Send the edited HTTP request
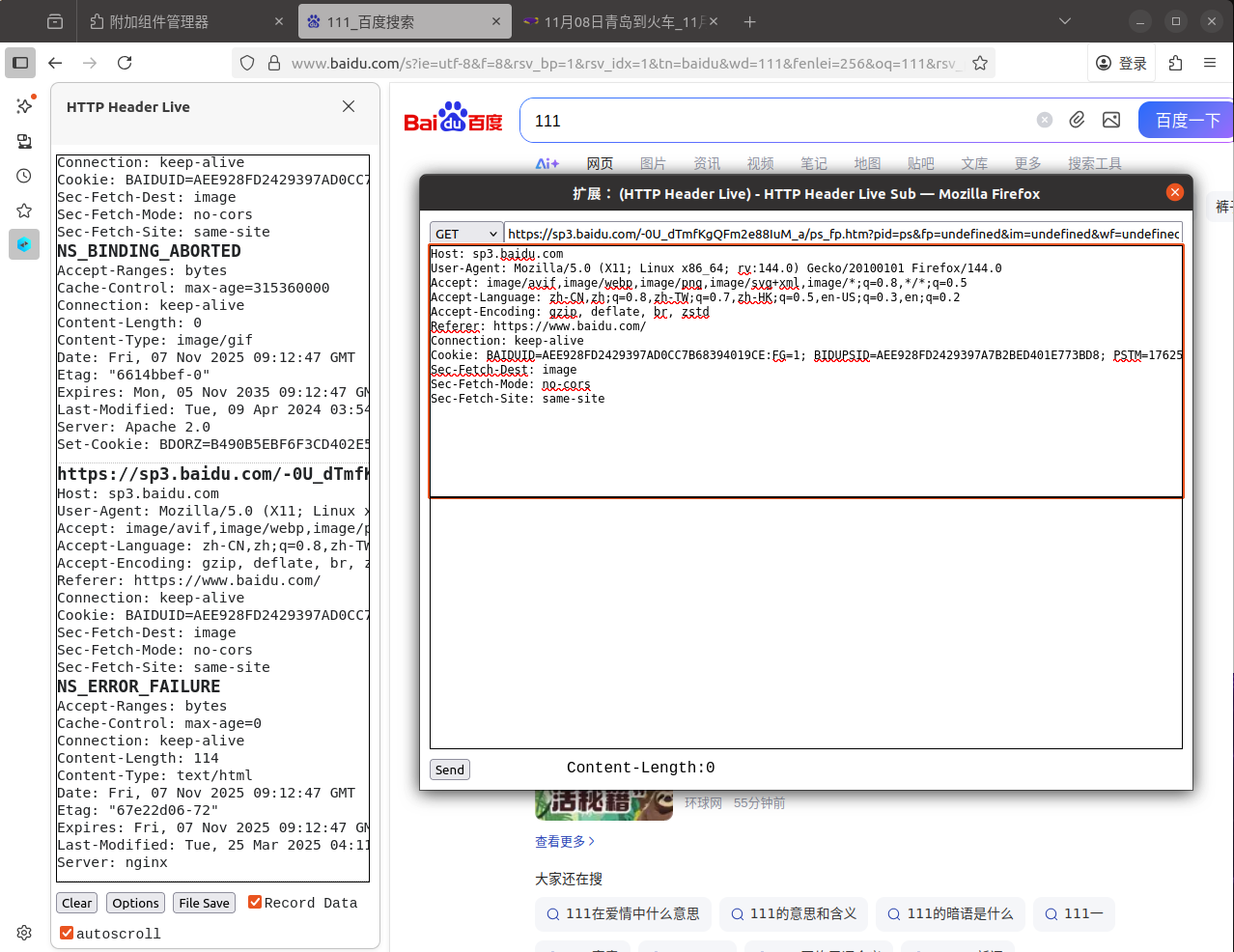 [450, 770]
